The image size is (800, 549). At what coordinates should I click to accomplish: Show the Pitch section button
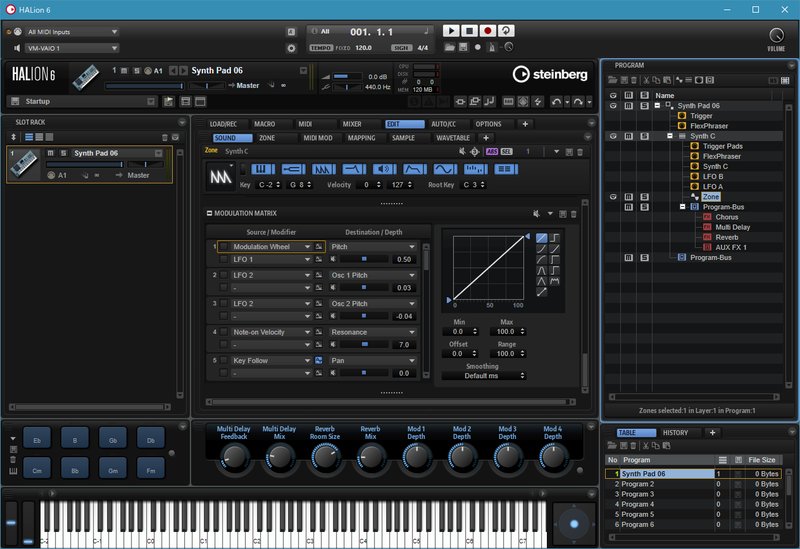[x=293, y=169]
